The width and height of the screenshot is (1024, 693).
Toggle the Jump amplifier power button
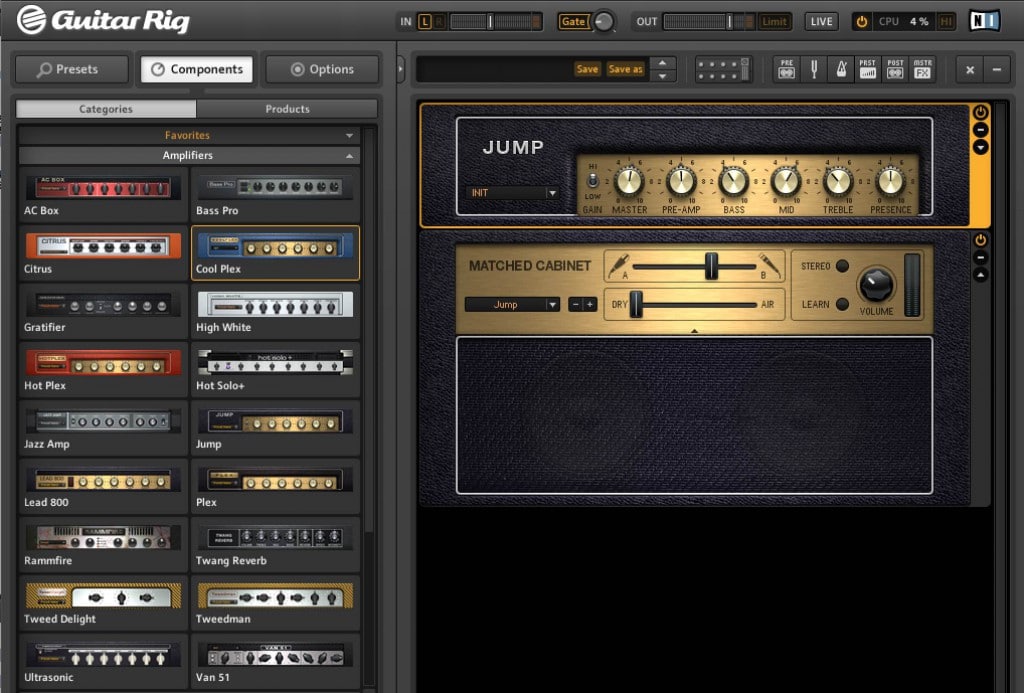980,112
